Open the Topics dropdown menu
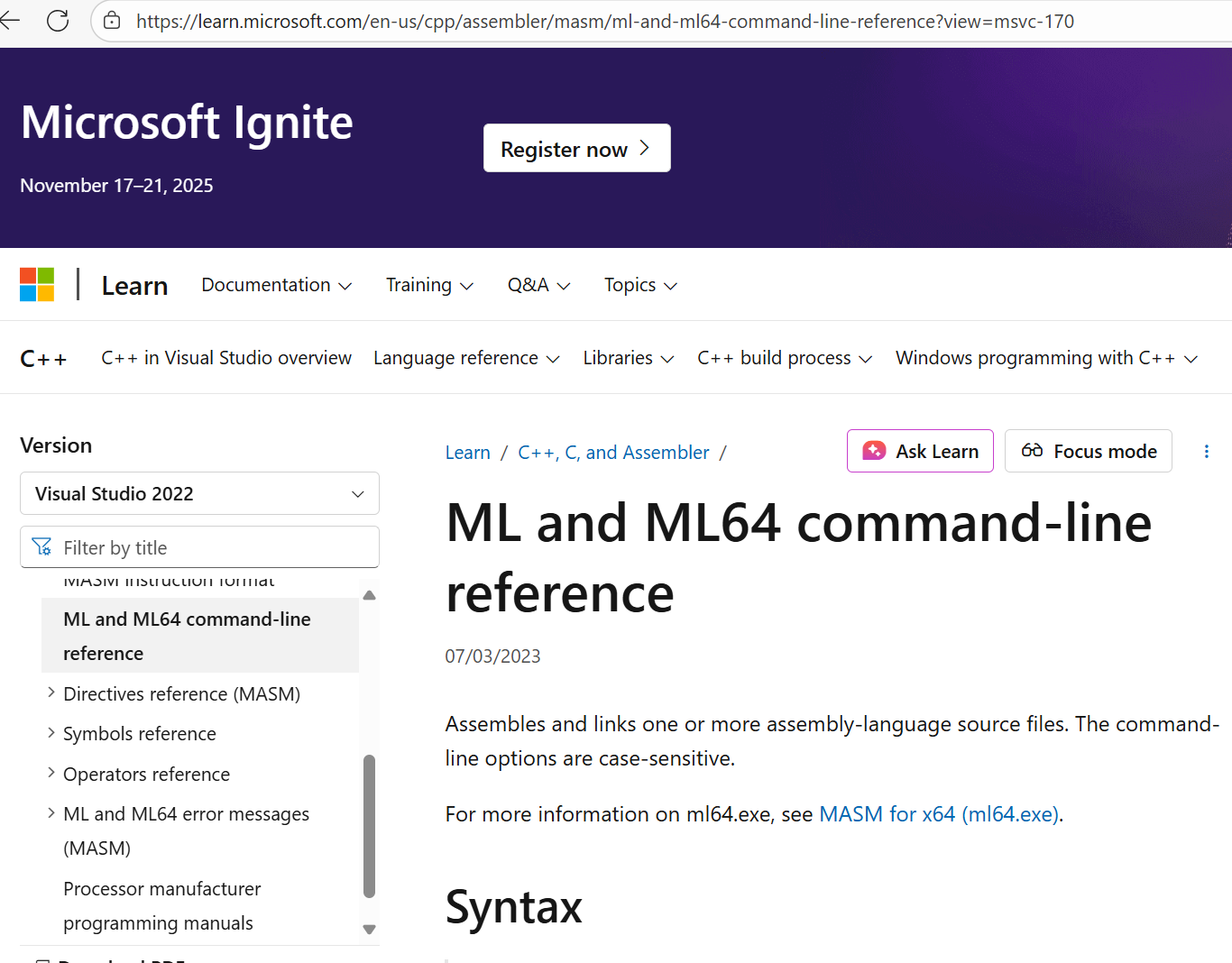The width and height of the screenshot is (1232, 963). [x=640, y=285]
